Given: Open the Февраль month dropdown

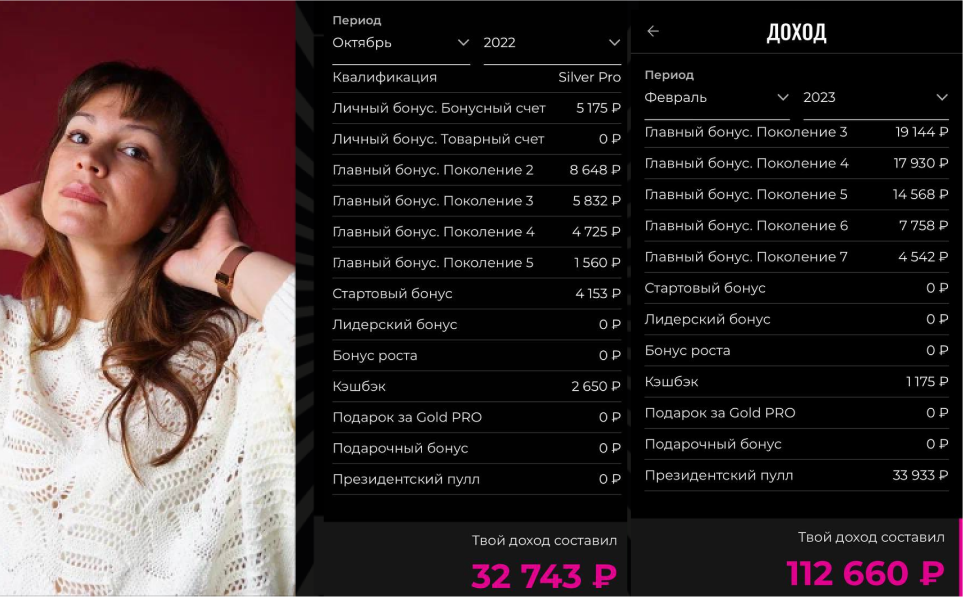Looking at the screenshot, I should point(717,98).
